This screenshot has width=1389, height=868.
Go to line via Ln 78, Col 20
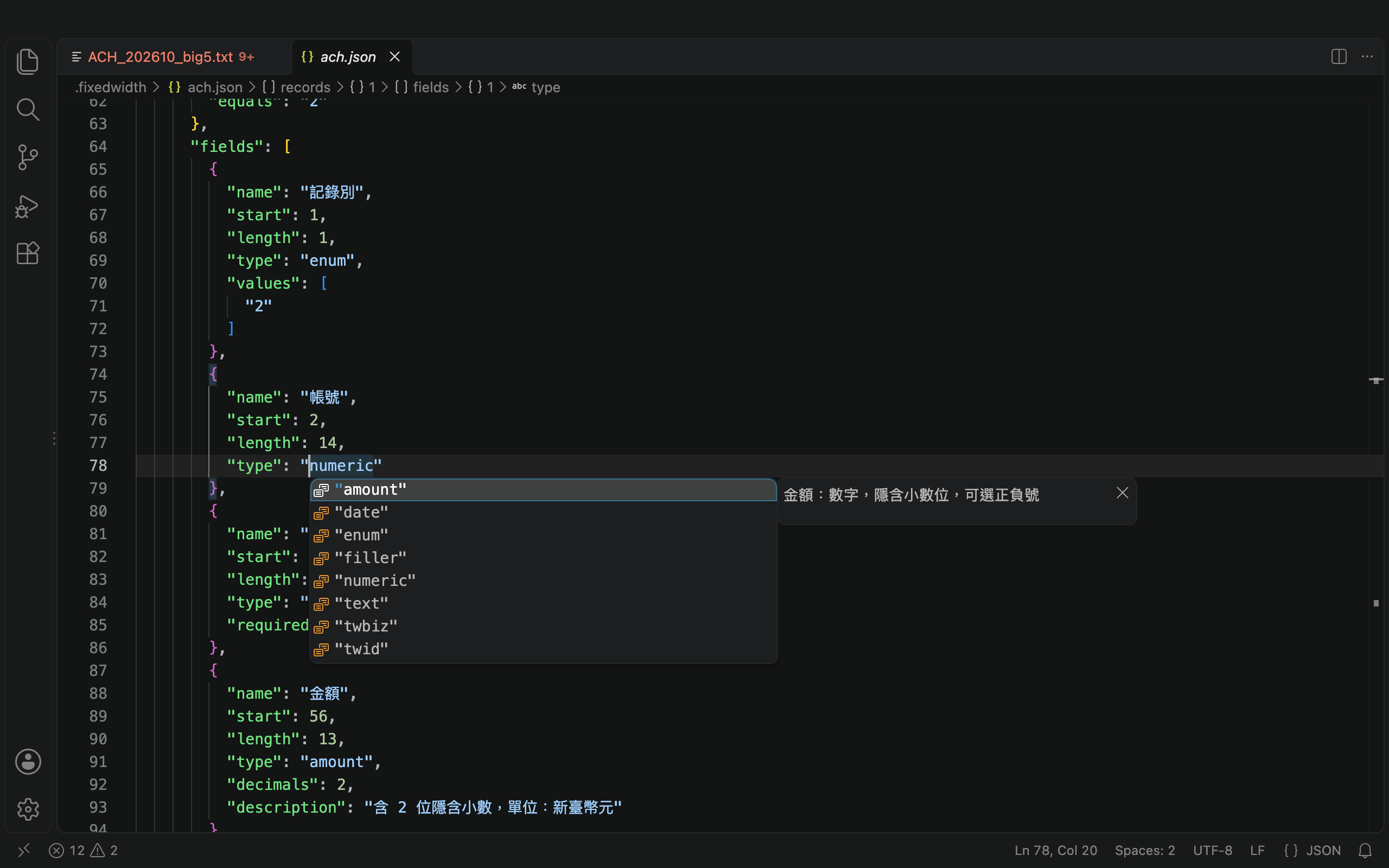tap(1055, 850)
